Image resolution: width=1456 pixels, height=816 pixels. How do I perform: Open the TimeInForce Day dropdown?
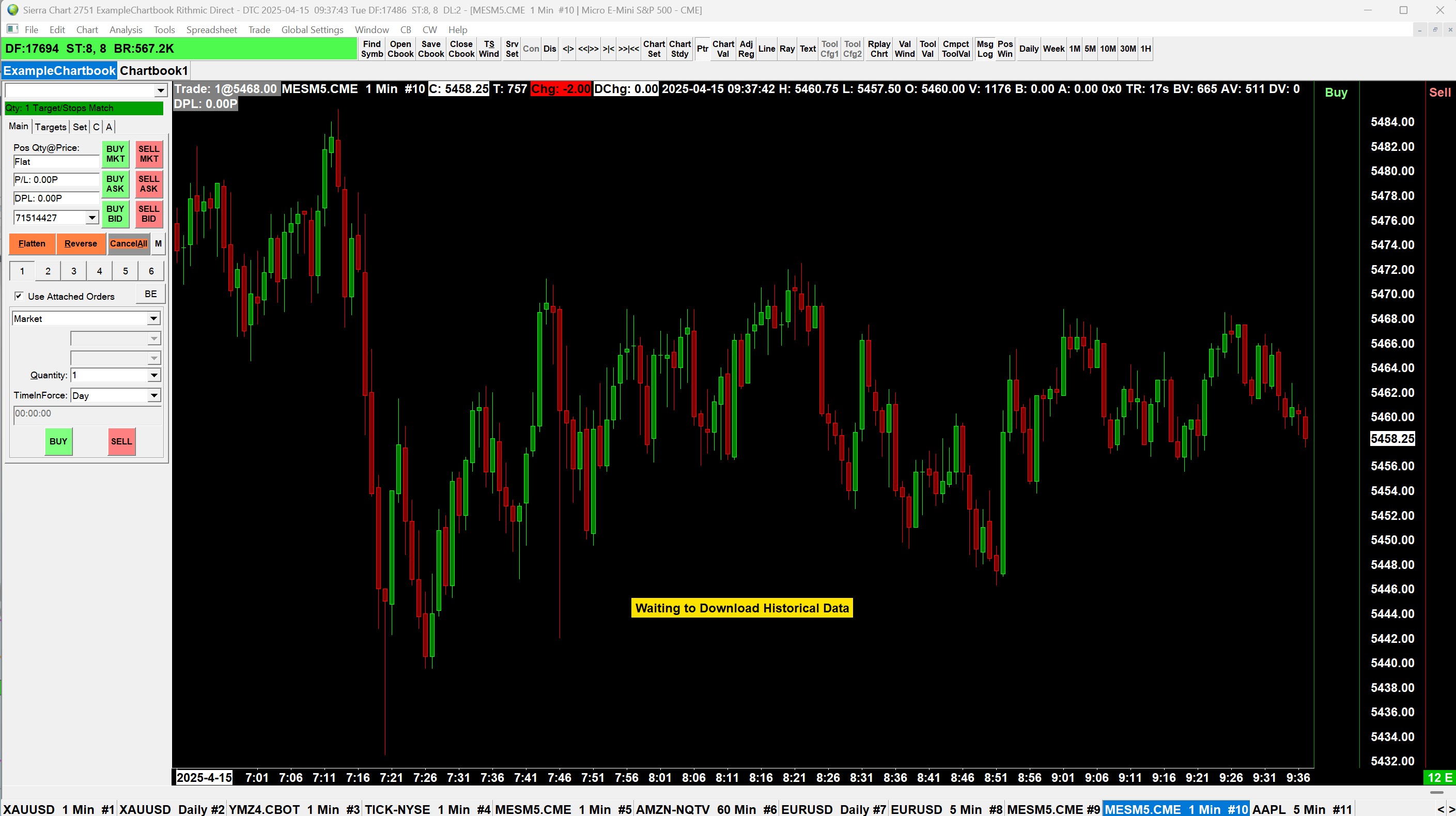coord(153,396)
